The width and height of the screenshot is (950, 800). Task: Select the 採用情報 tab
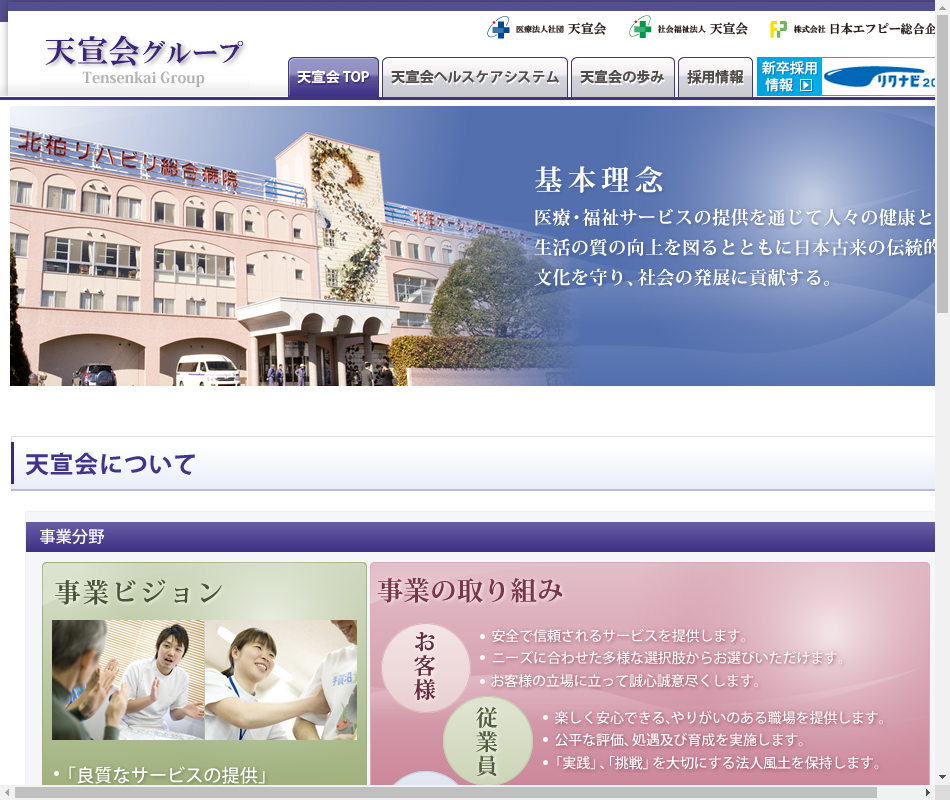[x=715, y=77]
